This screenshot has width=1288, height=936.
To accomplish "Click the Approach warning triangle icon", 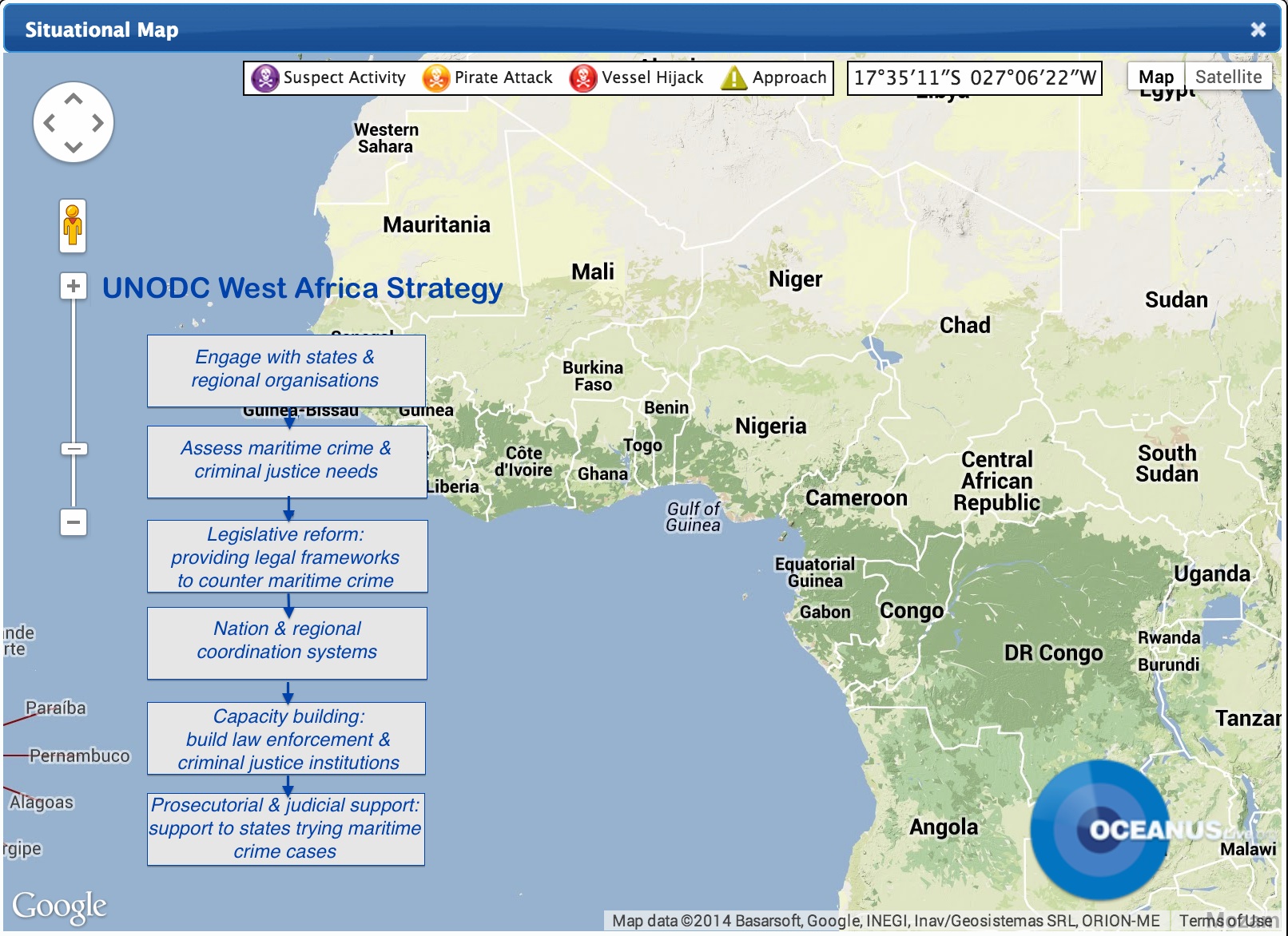I will click(733, 78).
